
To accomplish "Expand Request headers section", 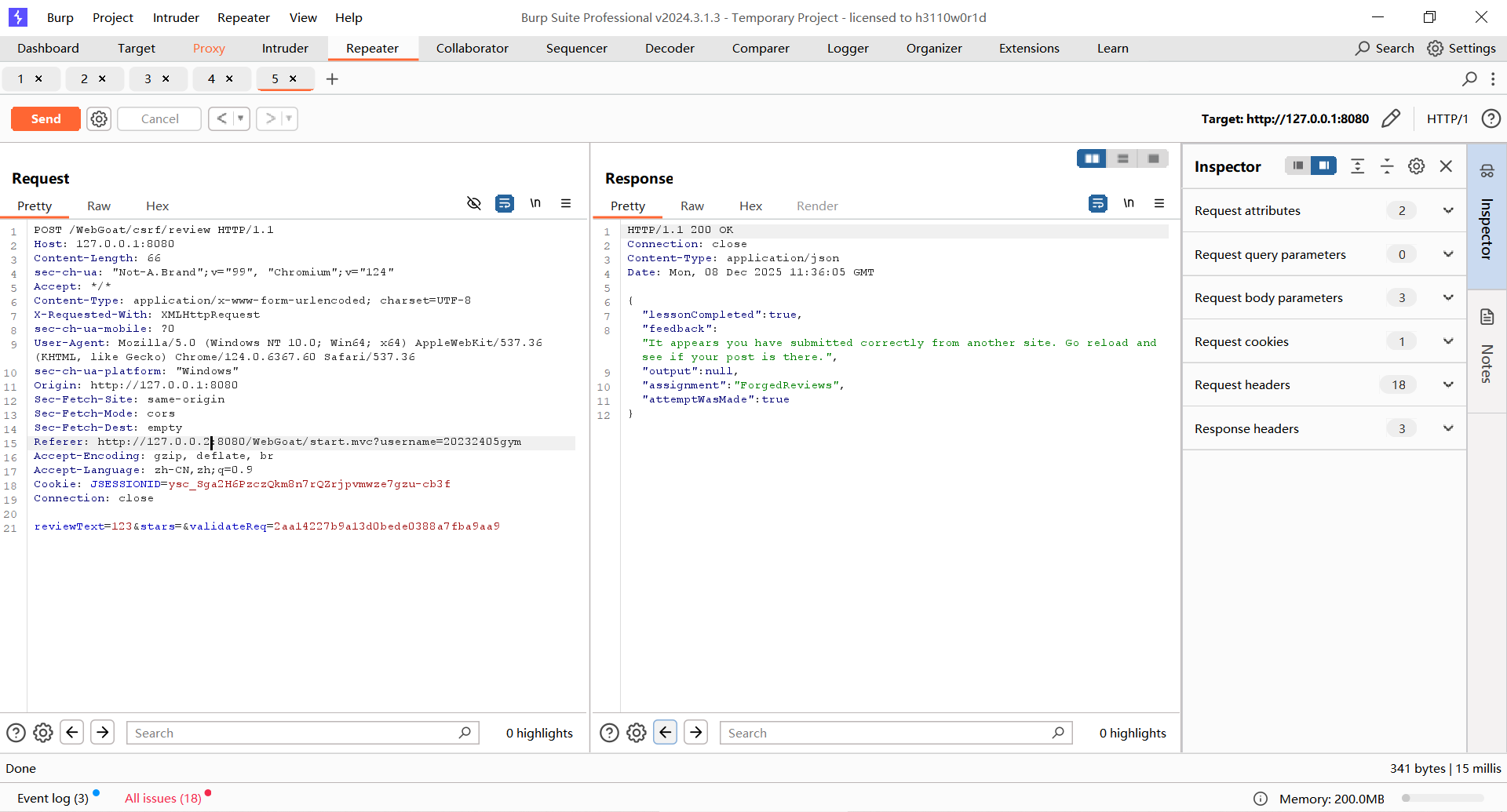I will [x=1448, y=384].
